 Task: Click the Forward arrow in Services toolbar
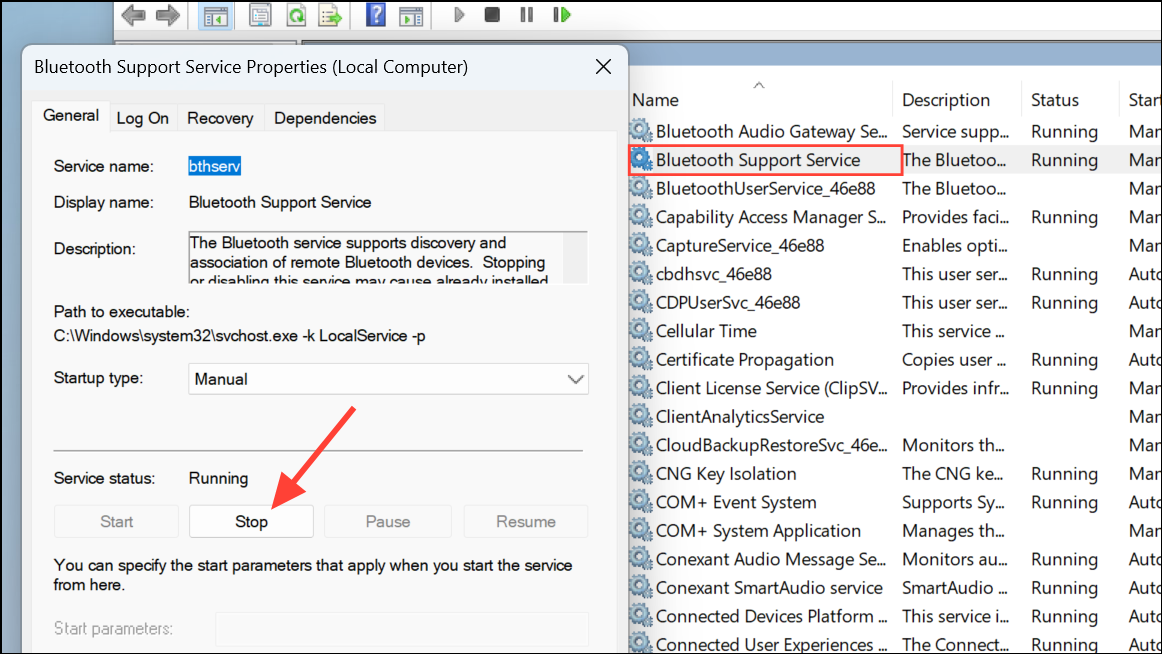coord(168,15)
